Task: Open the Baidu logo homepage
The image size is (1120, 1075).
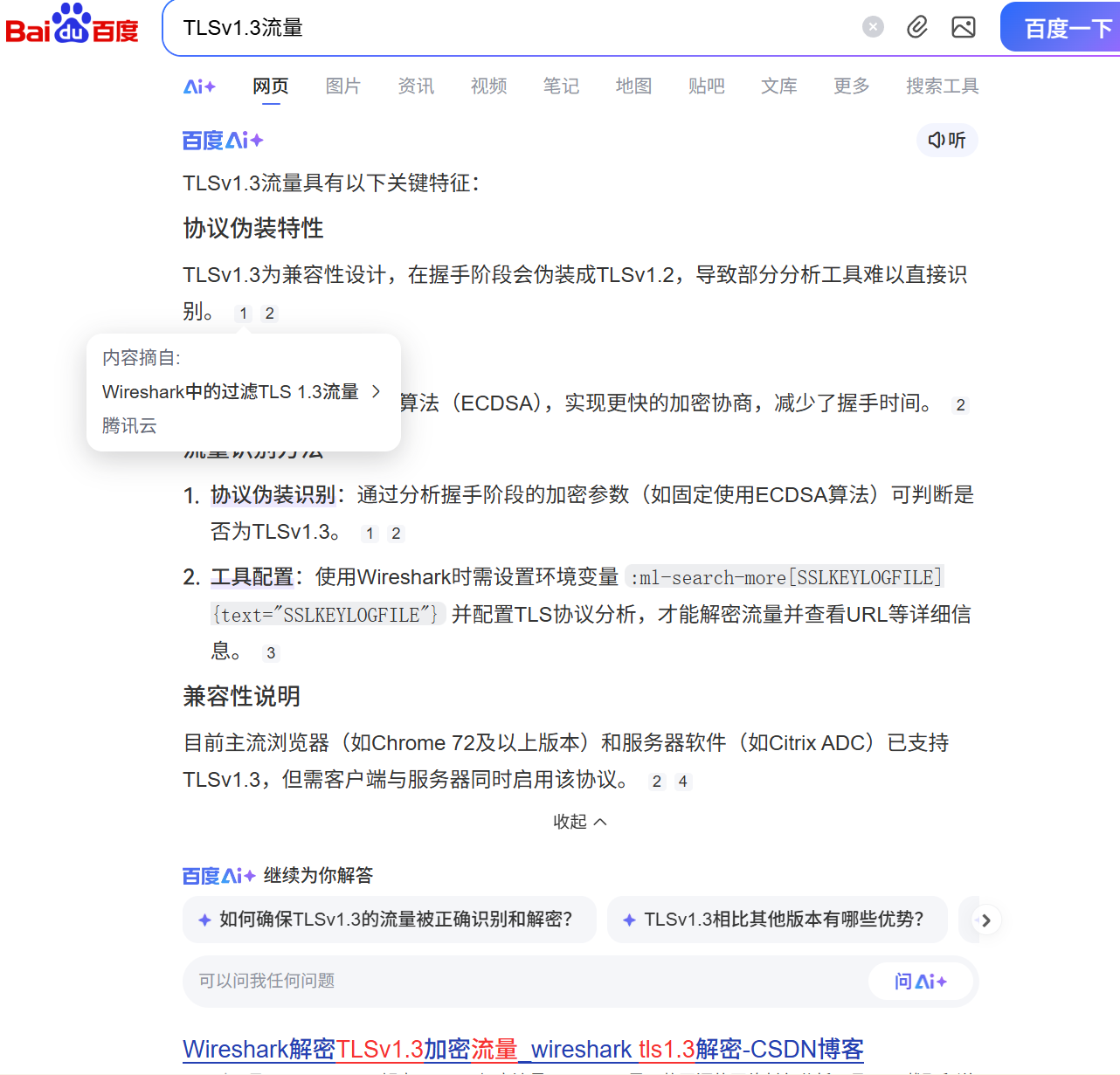Action: click(72, 25)
